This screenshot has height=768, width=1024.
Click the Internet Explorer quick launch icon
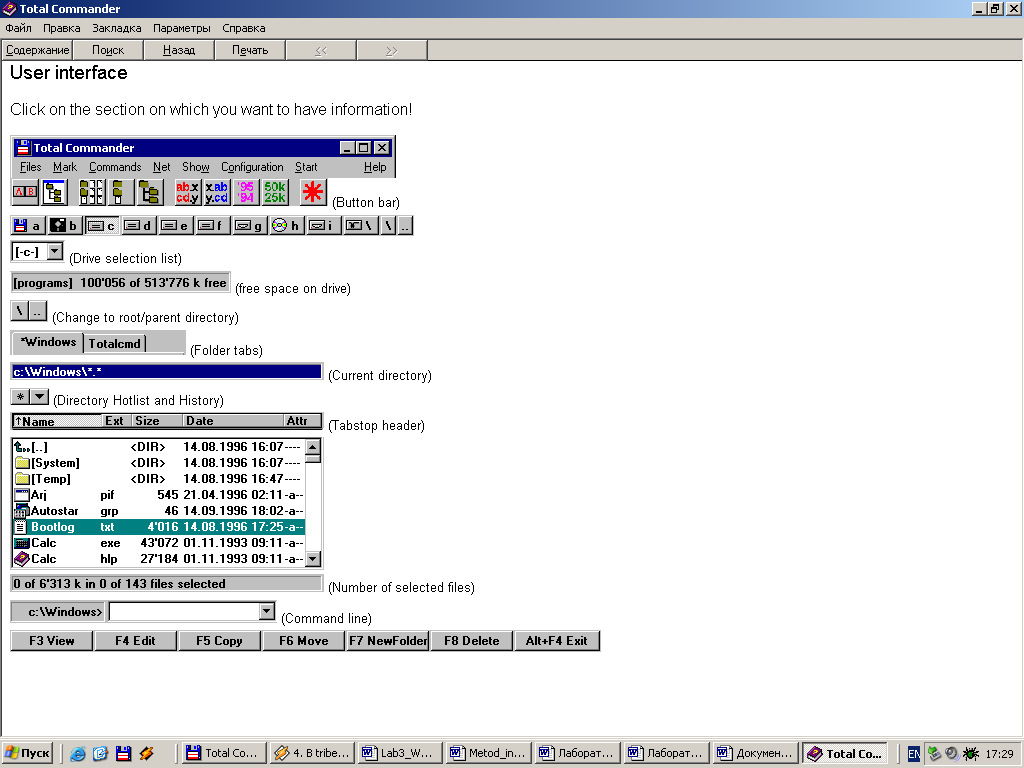[78, 754]
